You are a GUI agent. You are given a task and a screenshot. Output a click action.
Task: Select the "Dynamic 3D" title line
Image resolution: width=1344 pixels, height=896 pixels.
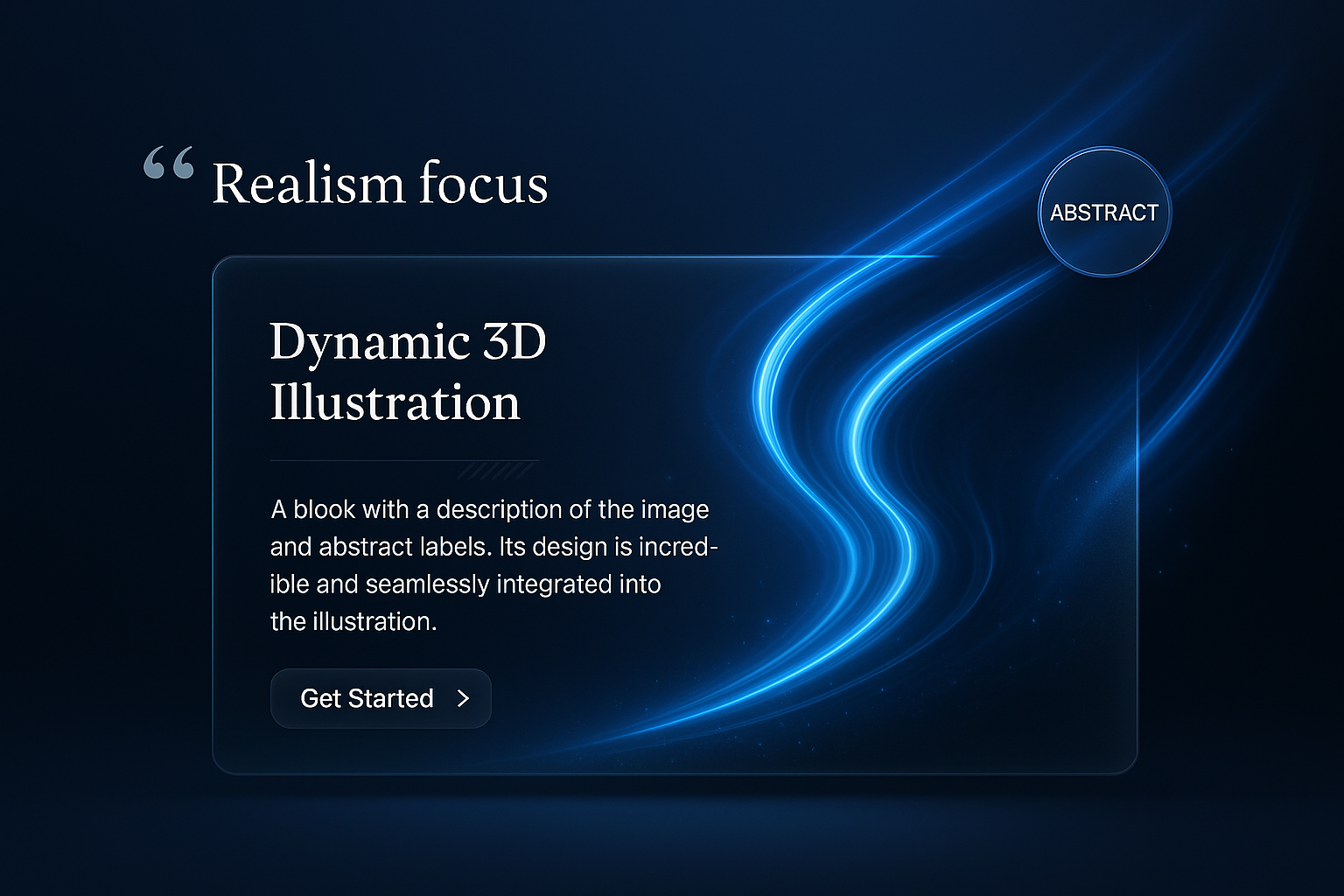(x=408, y=342)
